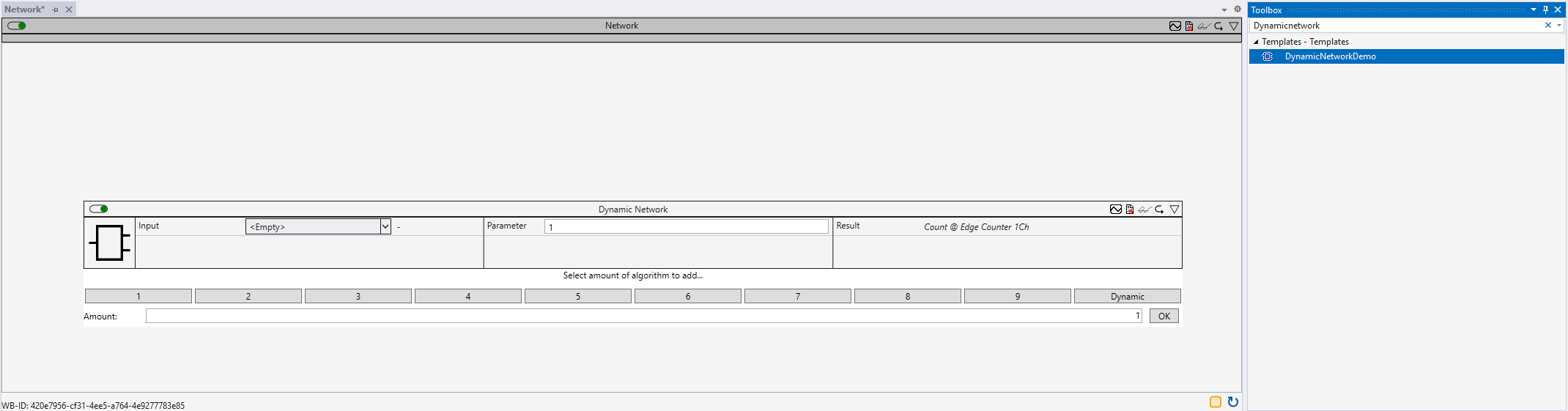Click the 'Select amount of algorithm to add...' text
The width and height of the screenshot is (1568, 411).
[x=633, y=275]
